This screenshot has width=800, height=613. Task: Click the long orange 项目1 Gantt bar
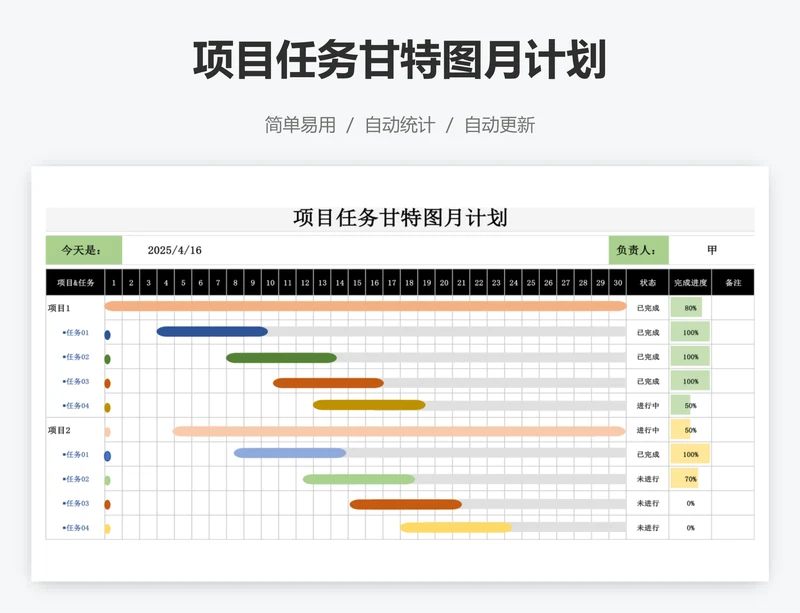click(365, 306)
